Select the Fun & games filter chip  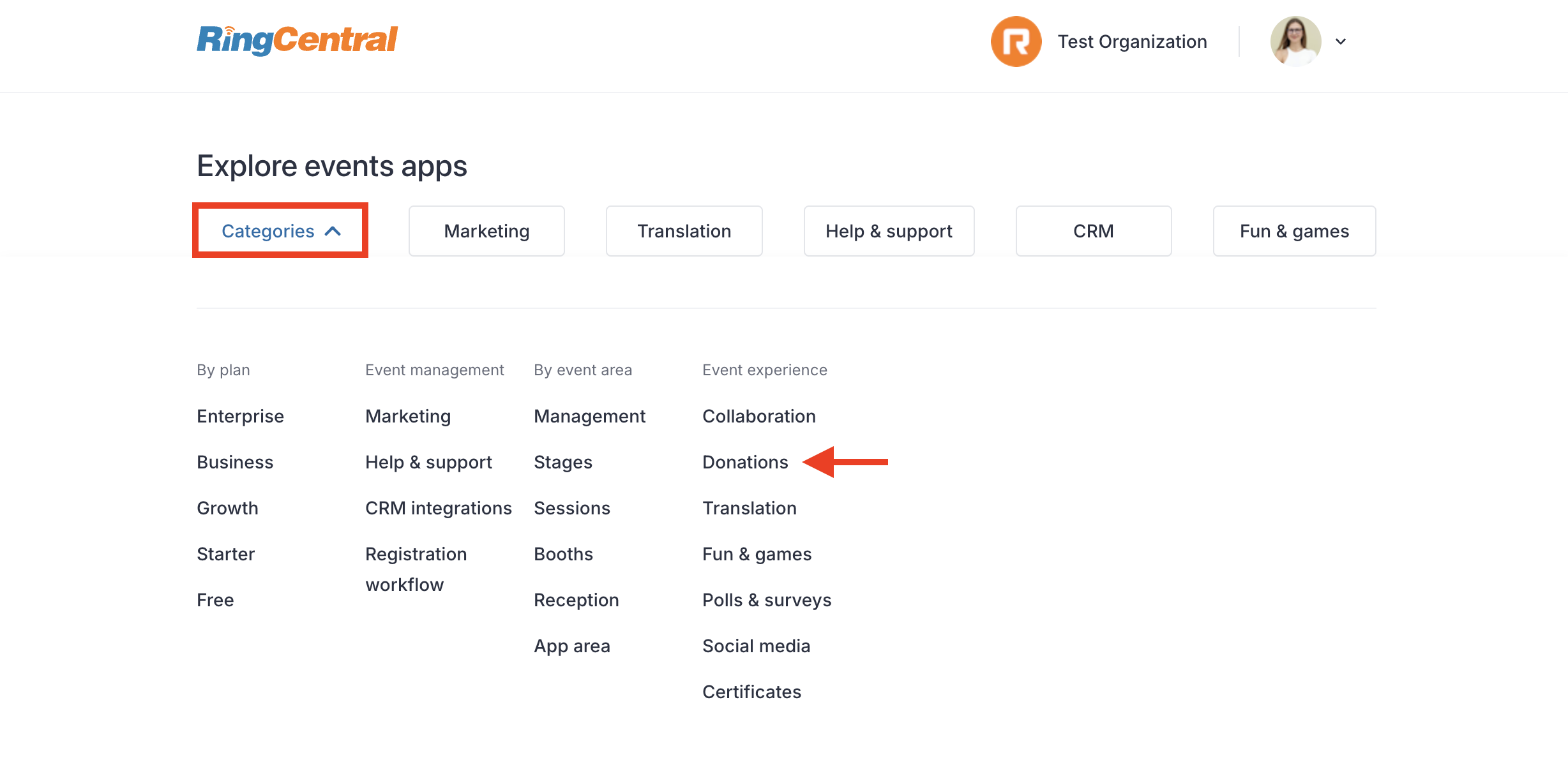coord(1294,231)
